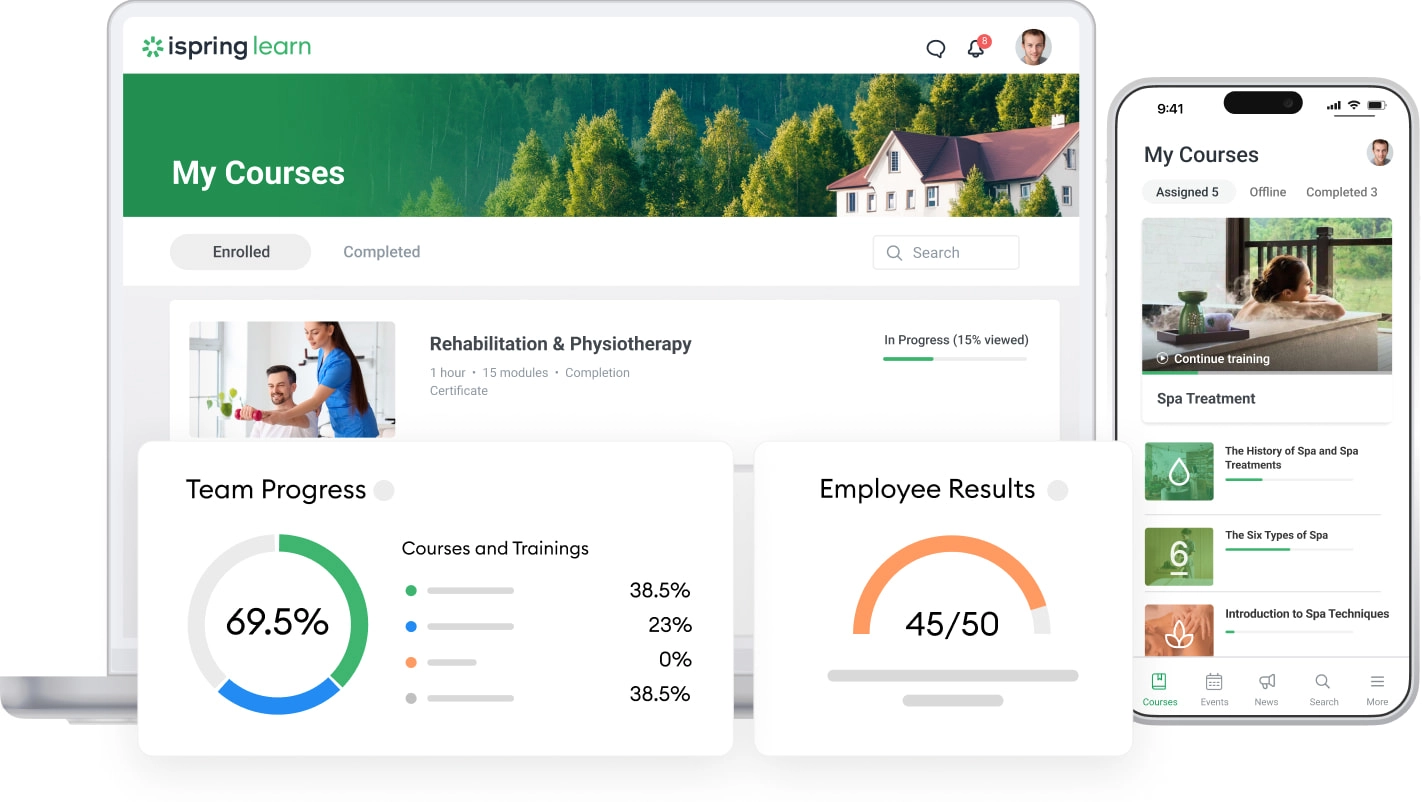Tap the Courses icon in mobile nav
The height and width of the screenshot is (802, 1422).
pyautogui.click(x=1160, y=689)
